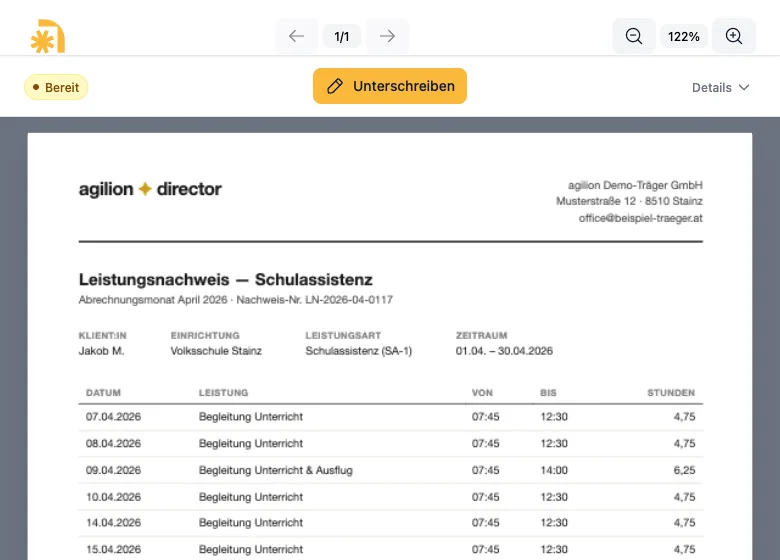Click 4,75 hours in 14.04.2026 row
Screen dimensions: 780x560
point(684,523)
